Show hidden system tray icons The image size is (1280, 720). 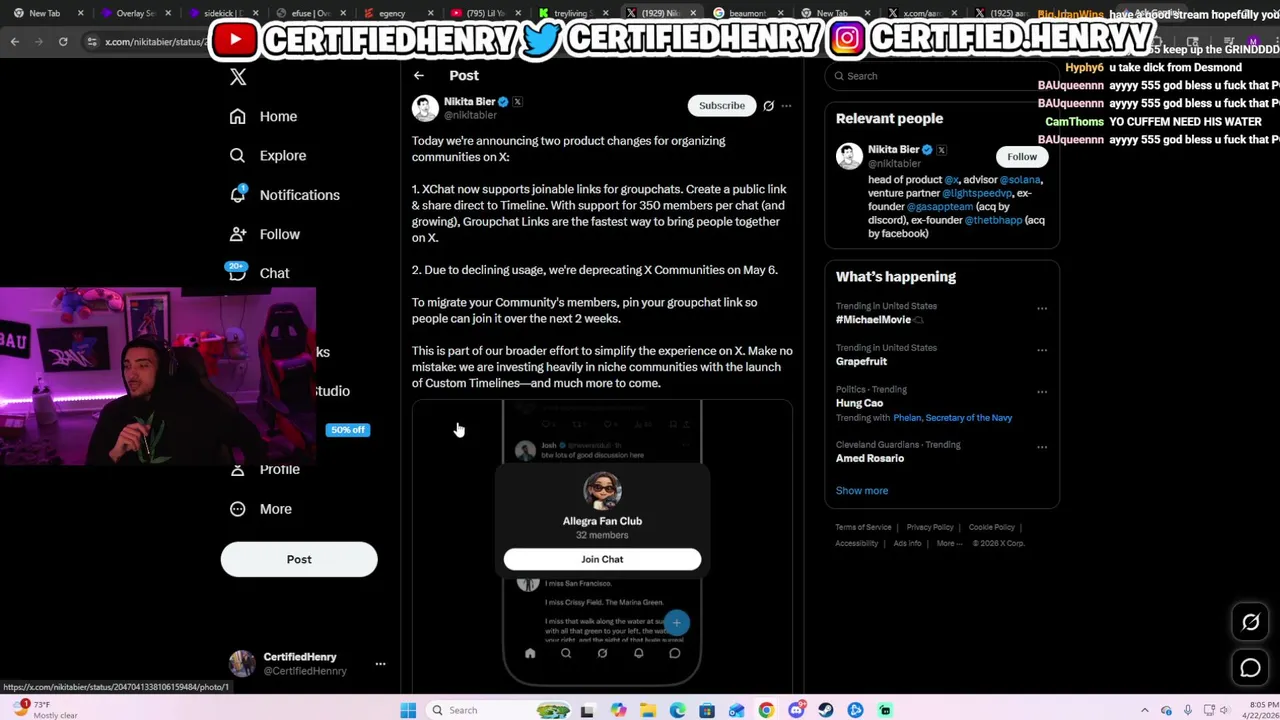(1145, 710)
